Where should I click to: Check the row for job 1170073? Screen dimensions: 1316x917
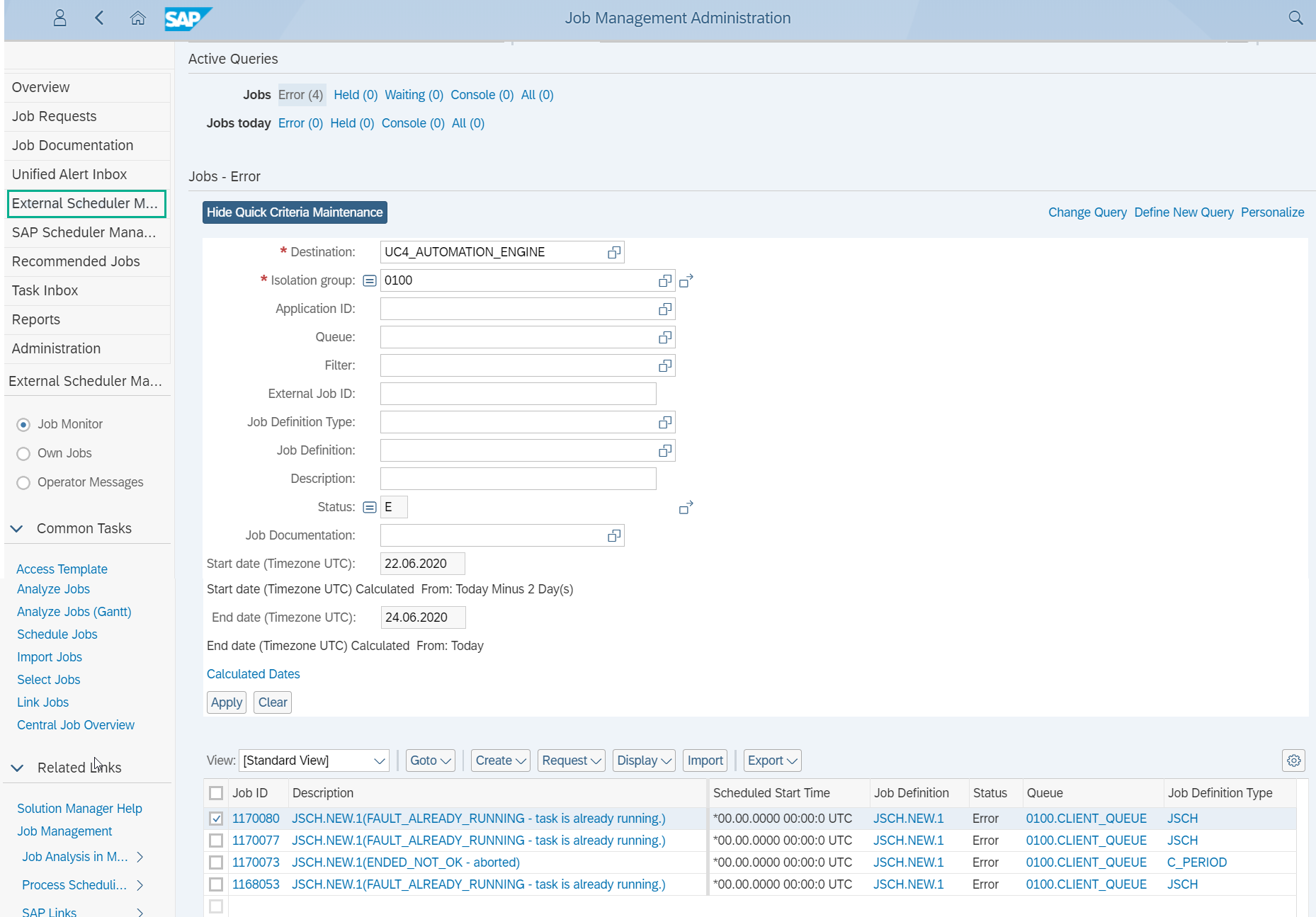click(x=216, y=862)
